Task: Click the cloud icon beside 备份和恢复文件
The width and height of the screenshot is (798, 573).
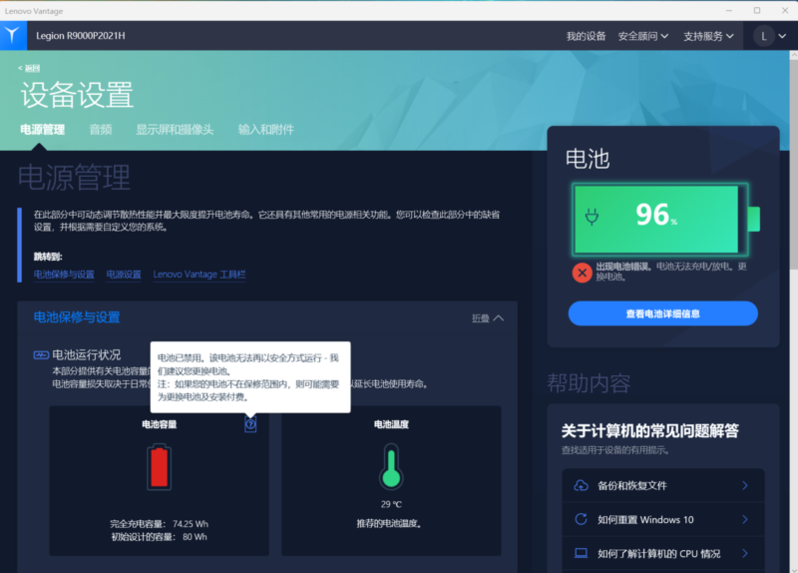Action: [581, 486]
